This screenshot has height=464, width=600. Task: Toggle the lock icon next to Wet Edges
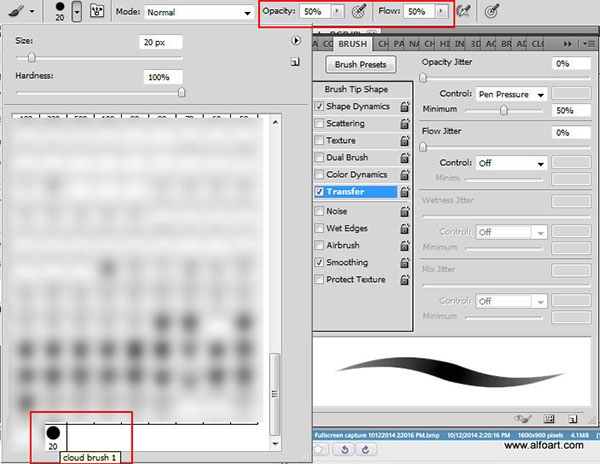click(405, 228)
